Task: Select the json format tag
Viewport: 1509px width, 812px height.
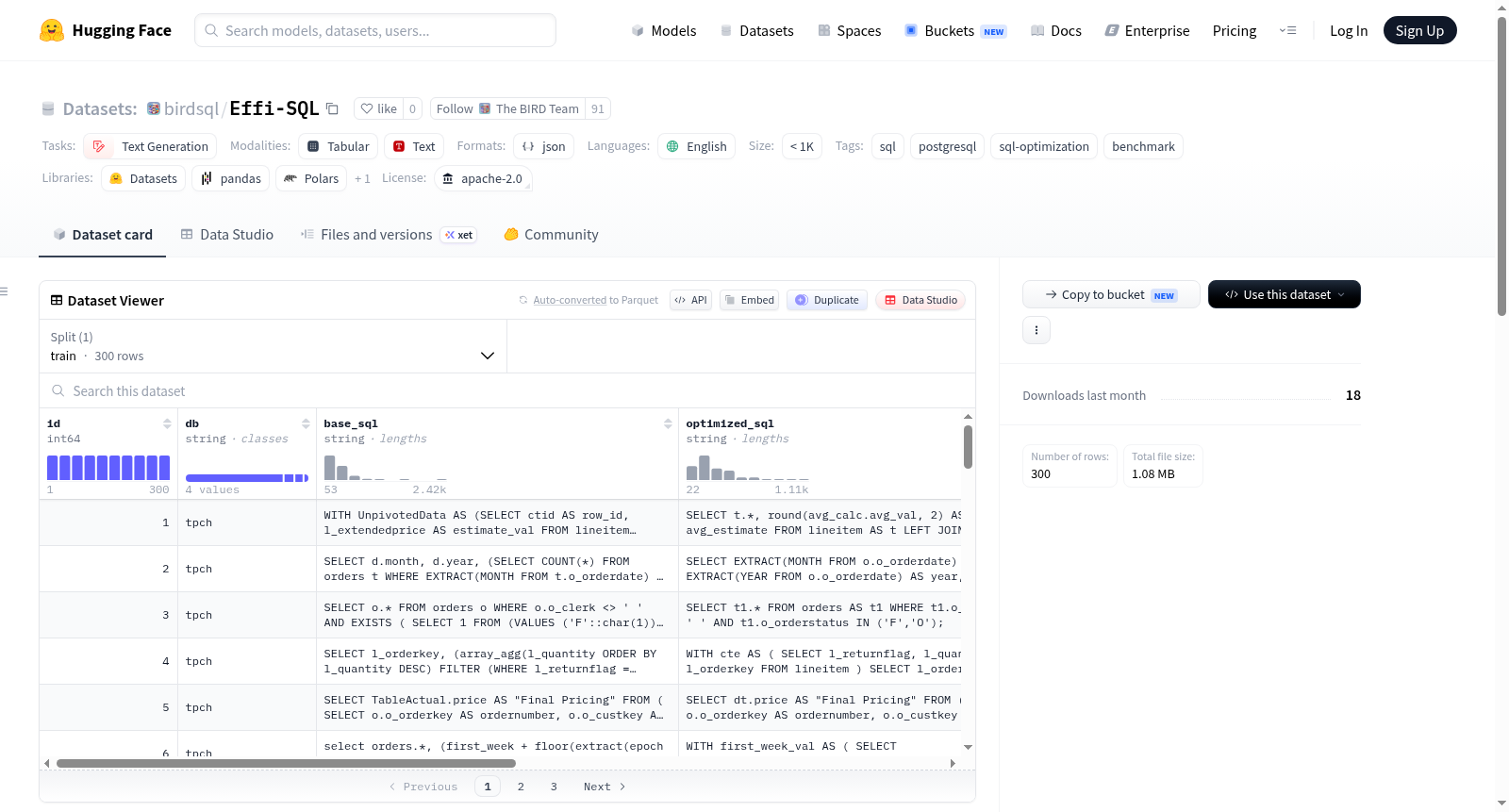Action: [x=544, y=146]
